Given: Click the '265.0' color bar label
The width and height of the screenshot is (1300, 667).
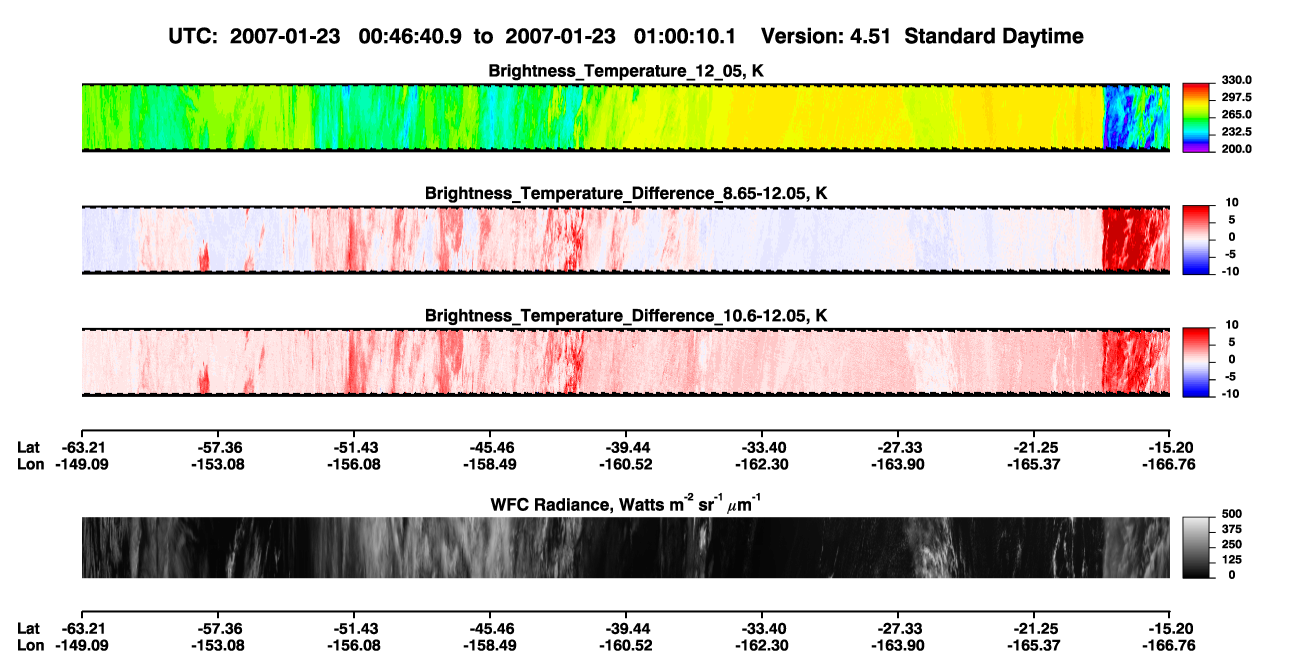Looking at the screenshot, I should coord(1235,114).
